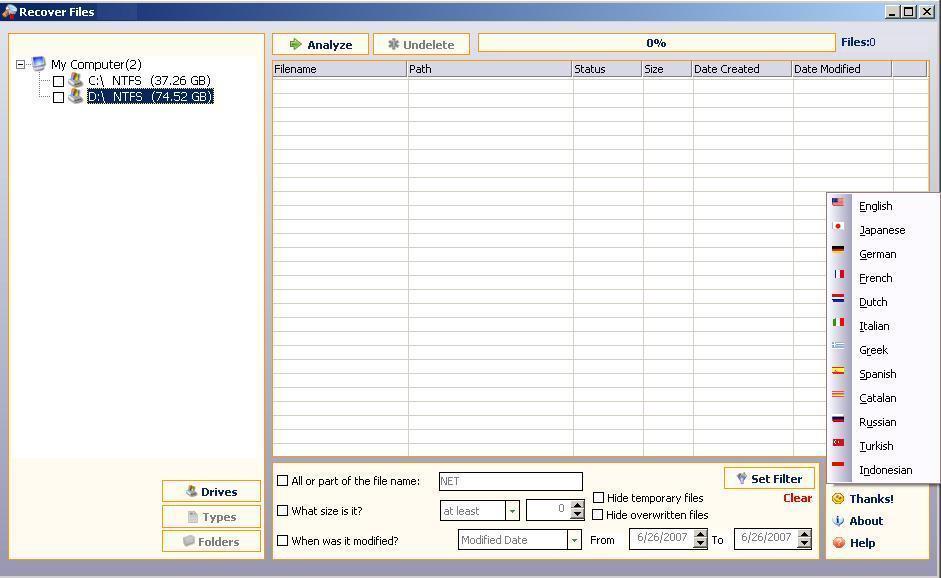This screenshot has width=941, height=578.
Task: Click the file name field containing NET
Action: [x=510, y=481]
